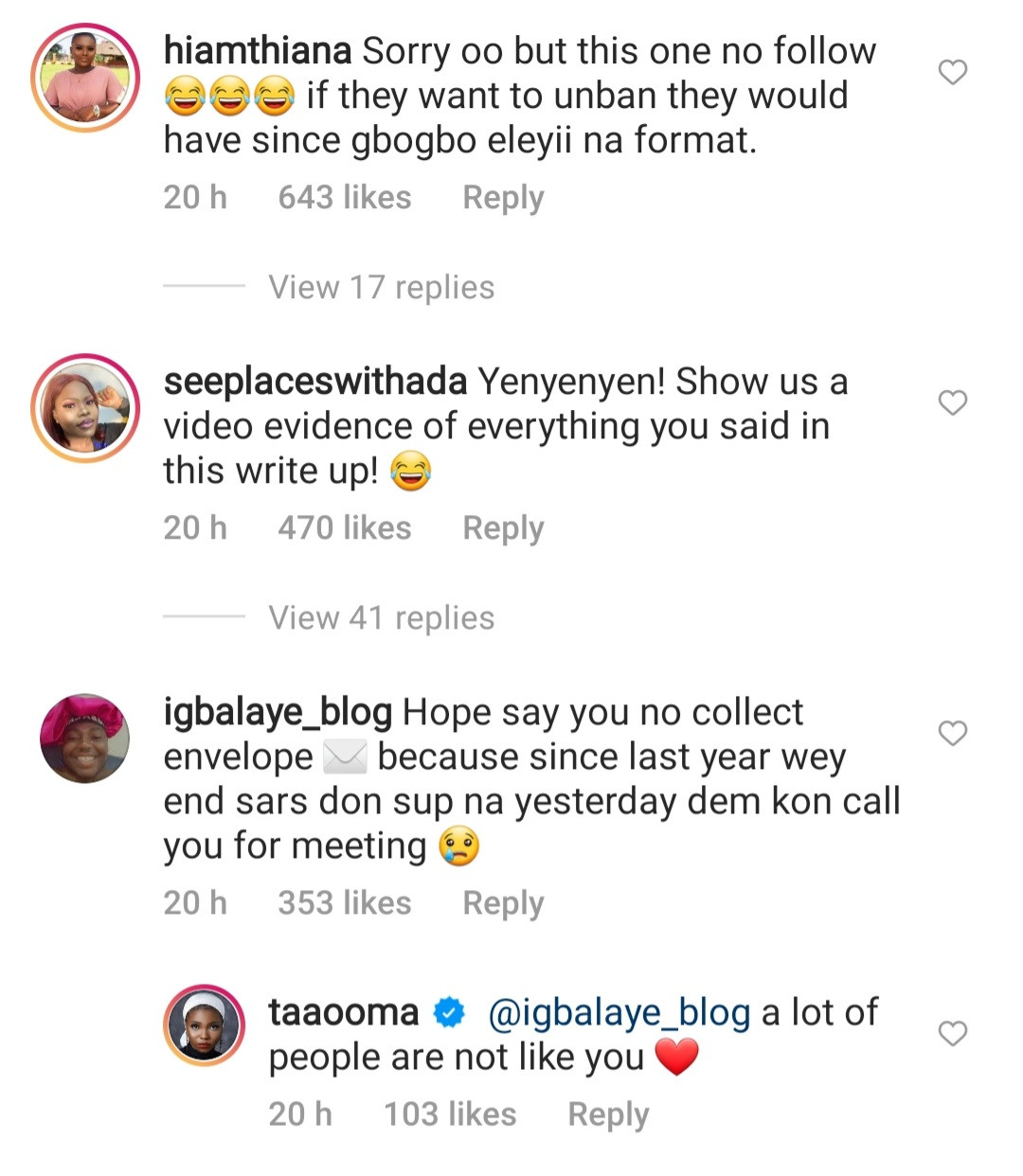
Task: Like hiamthiana's comment with the heart
Action: 952,72
